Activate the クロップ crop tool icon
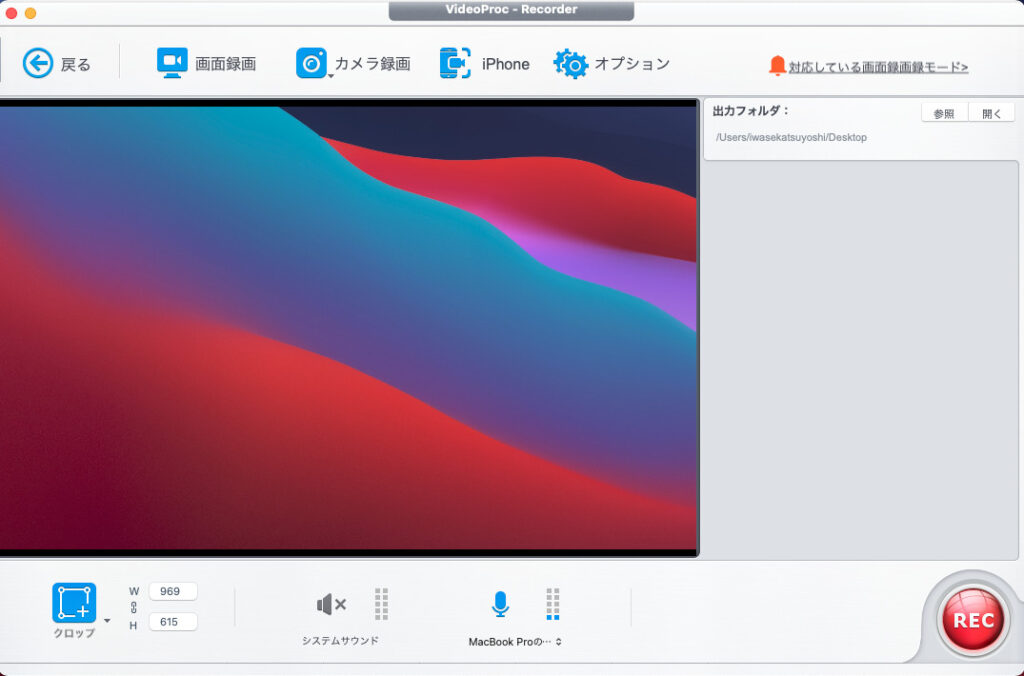The image size is (1024, 676). pos(74,603)
